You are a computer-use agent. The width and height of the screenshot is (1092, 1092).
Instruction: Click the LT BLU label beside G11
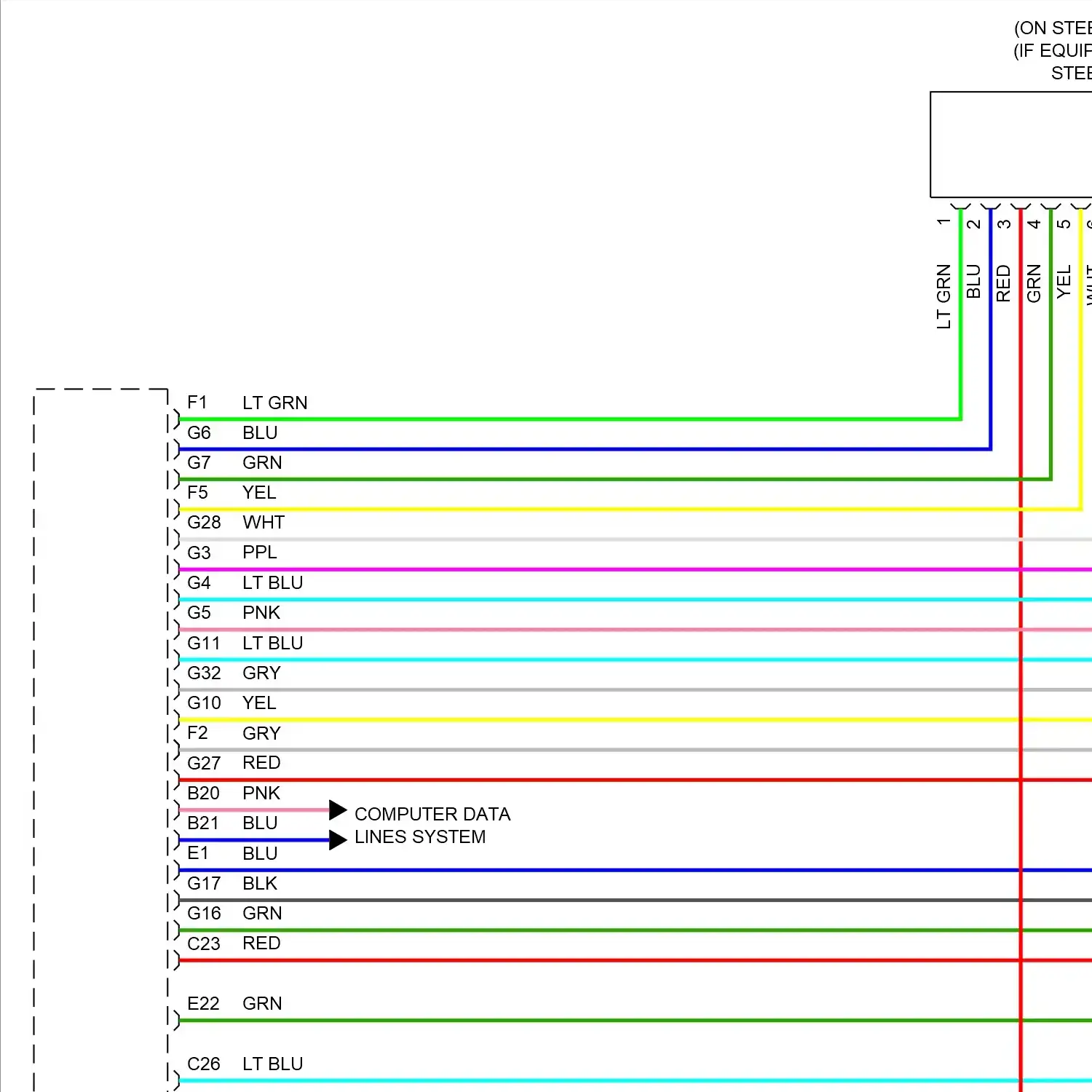point(273,643)
